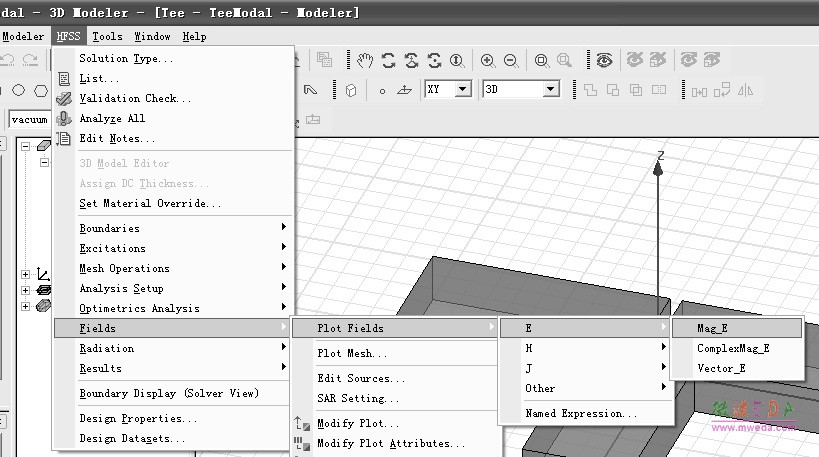
Task: Select Mag_E field plot
Action: 737,328
